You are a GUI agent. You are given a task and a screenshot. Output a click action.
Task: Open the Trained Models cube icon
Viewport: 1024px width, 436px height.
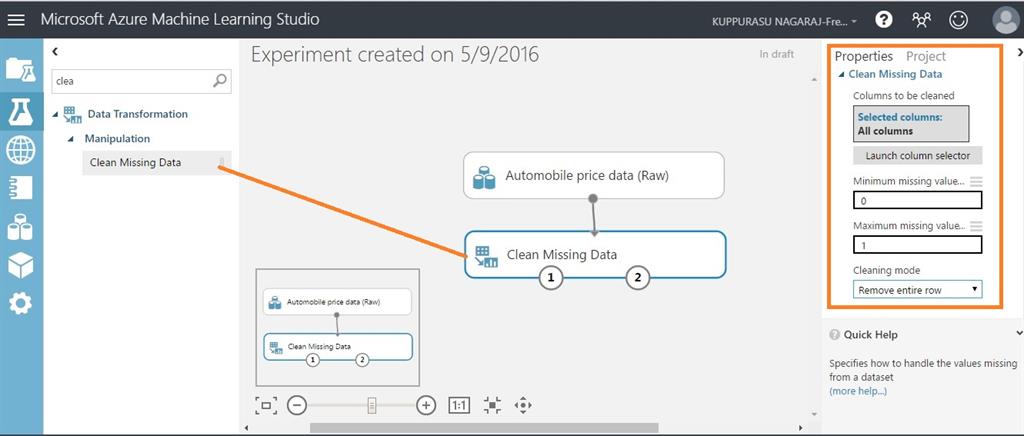pyautogui.click(x=21, y=265)
